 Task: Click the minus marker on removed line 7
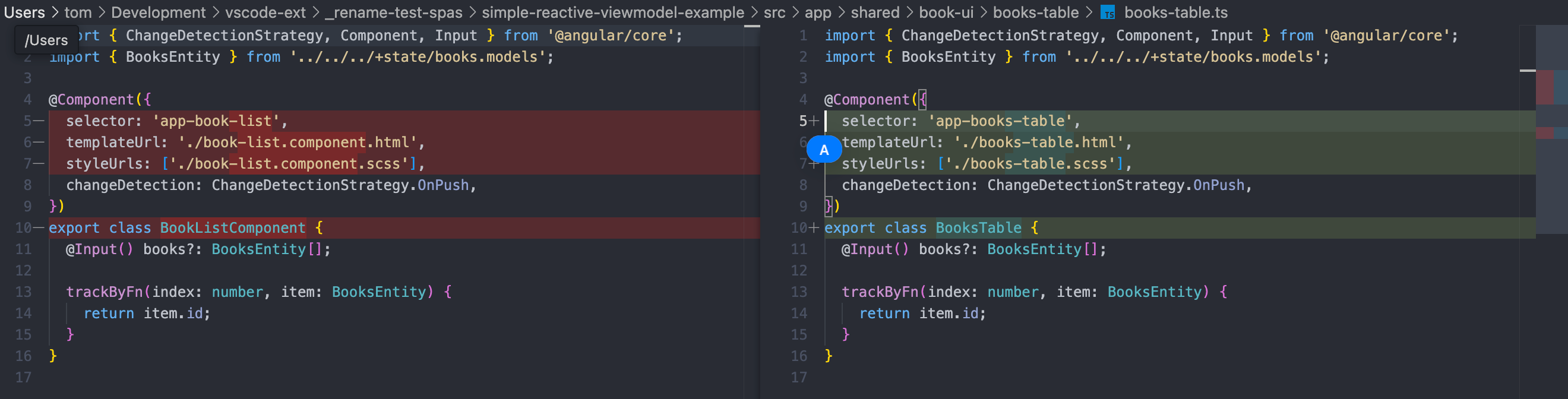point(39,164)
